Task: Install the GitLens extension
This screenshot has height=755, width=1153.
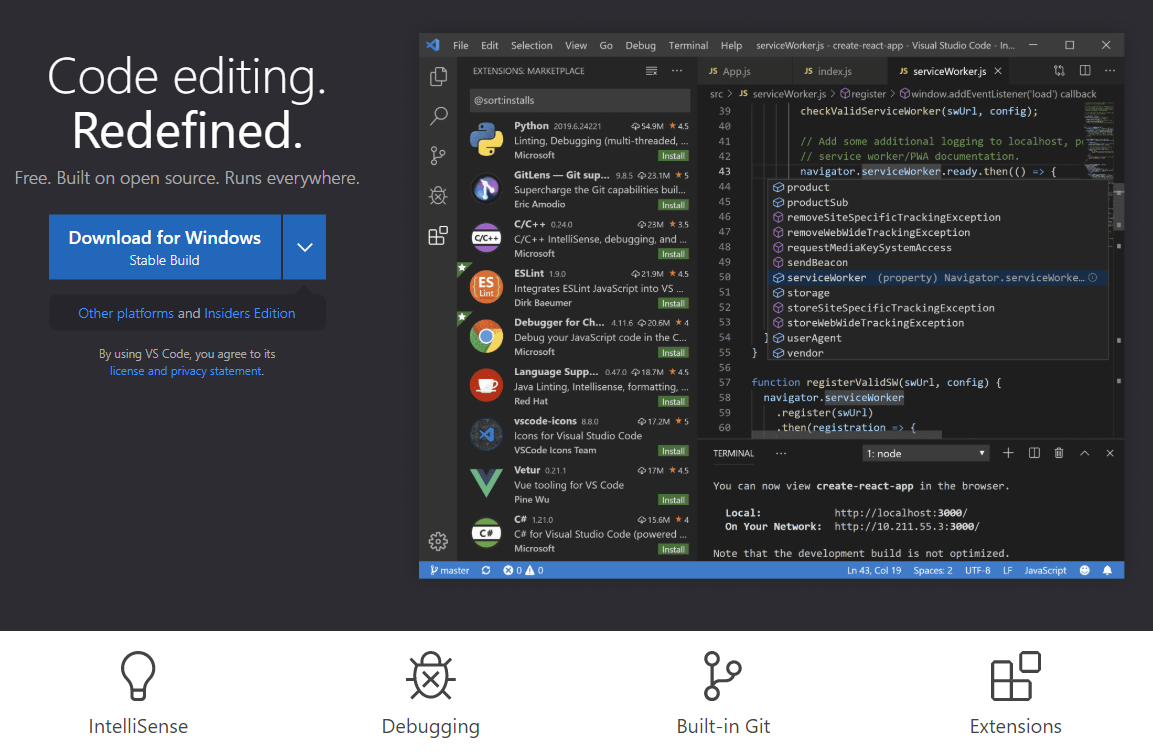Action: click(673, 205)
